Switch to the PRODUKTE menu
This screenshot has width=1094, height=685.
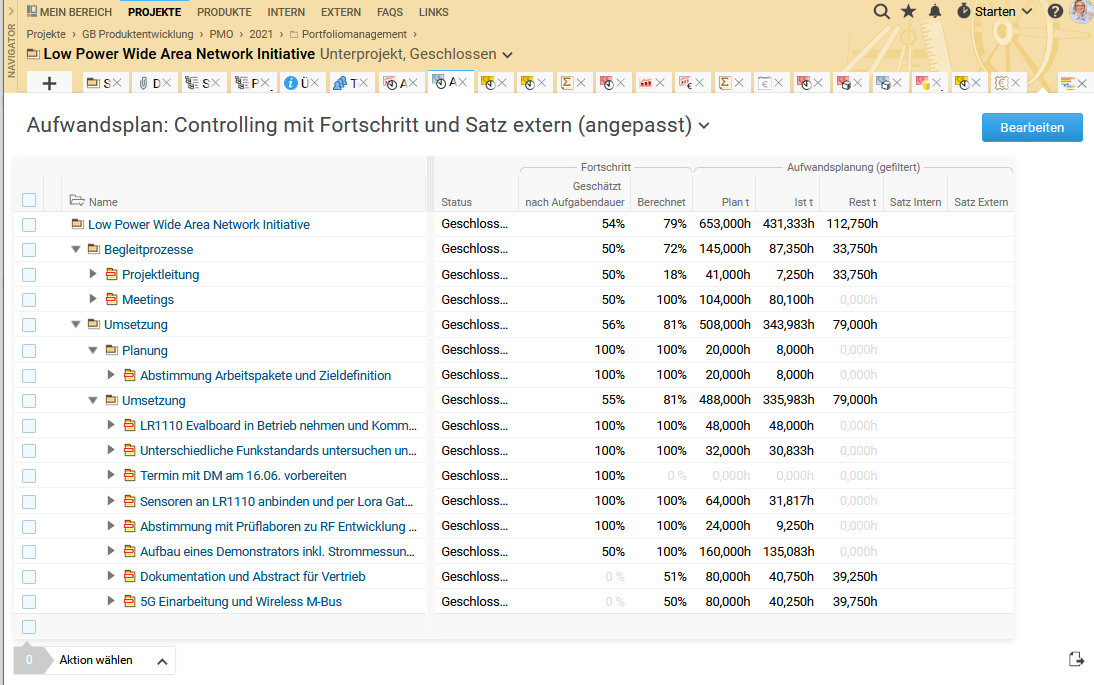224,12
